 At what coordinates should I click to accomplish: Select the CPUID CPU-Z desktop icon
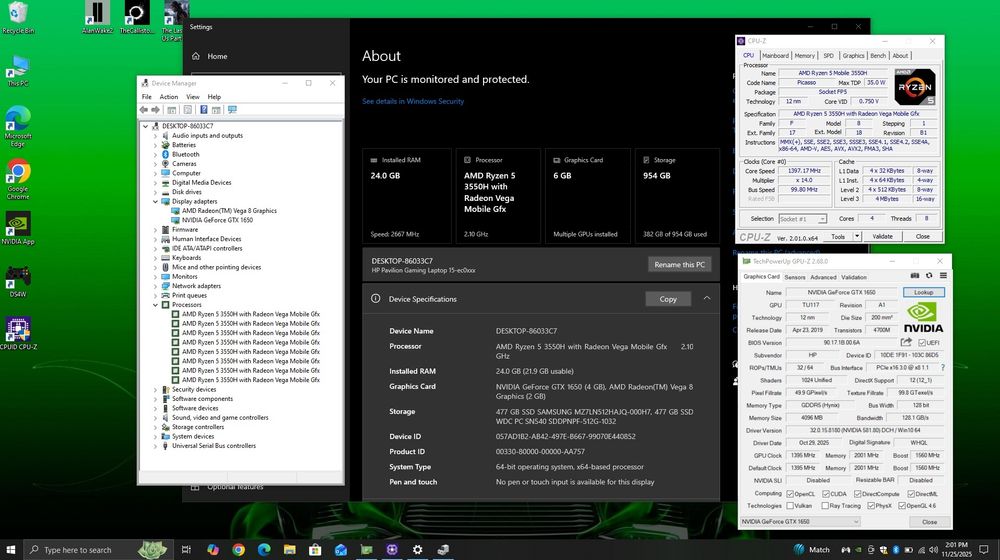click(x=18, y=333)
